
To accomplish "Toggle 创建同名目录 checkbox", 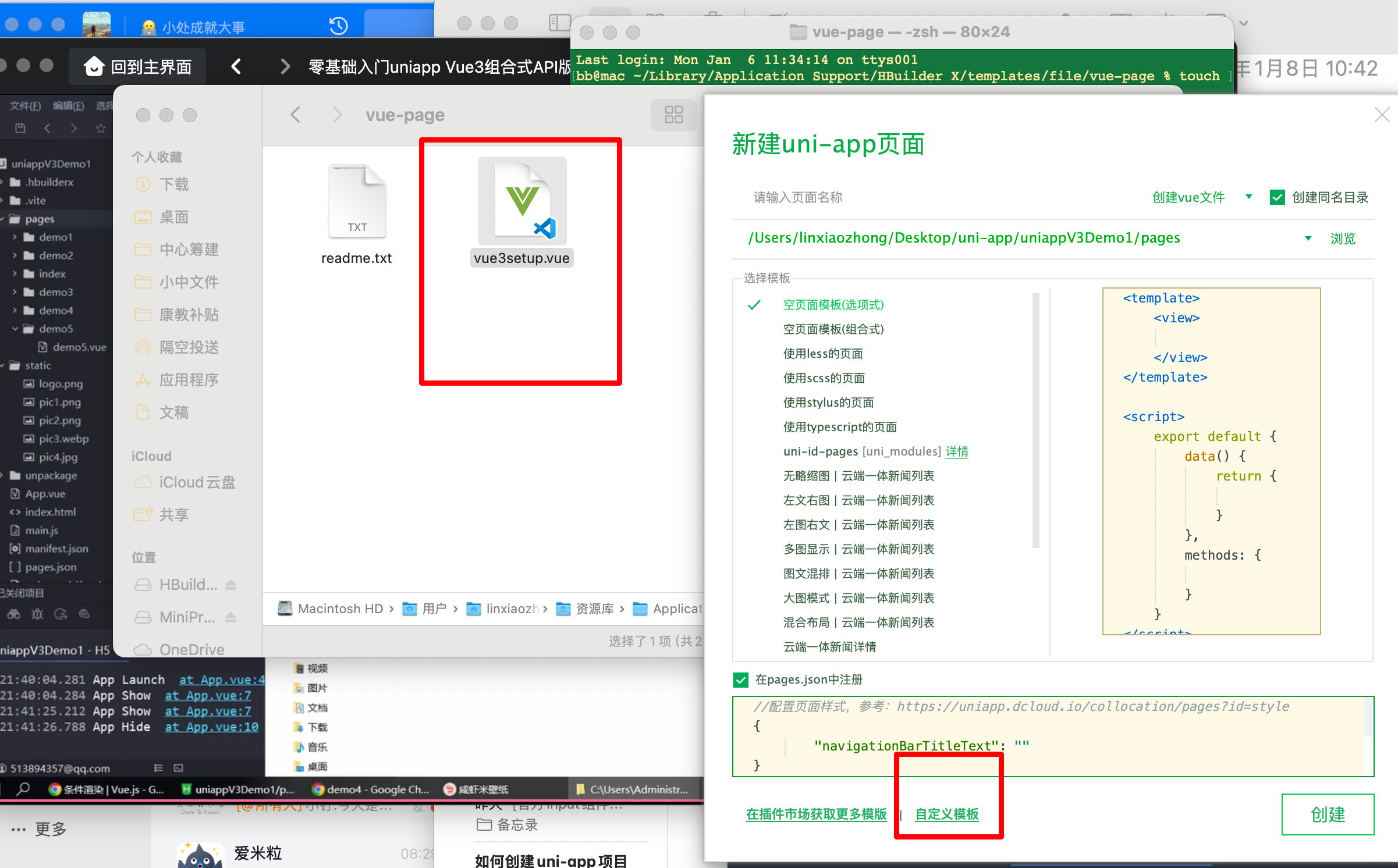I will click(x=1277, y=197).
